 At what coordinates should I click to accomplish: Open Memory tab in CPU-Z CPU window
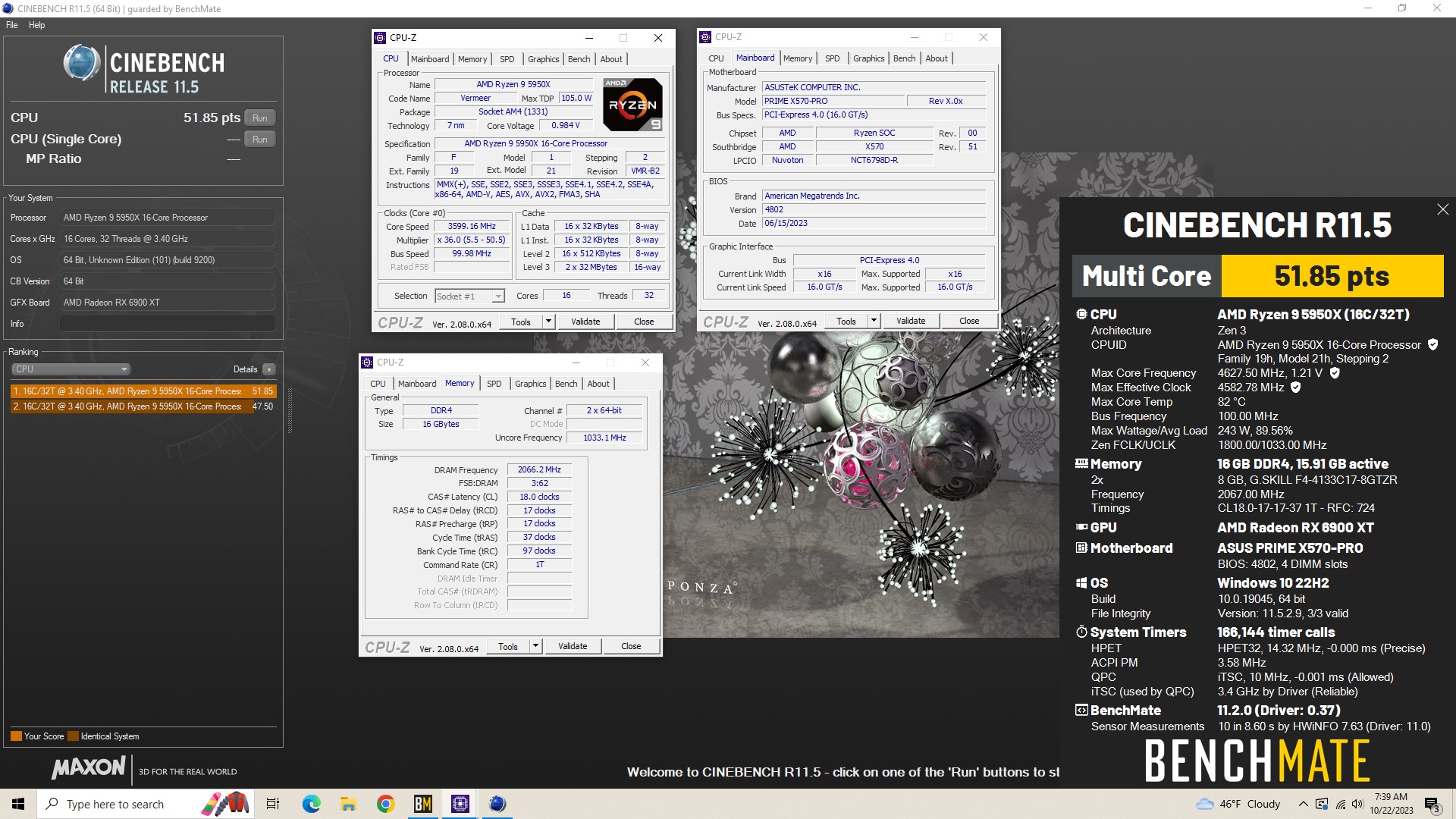[x=472, y=59]
